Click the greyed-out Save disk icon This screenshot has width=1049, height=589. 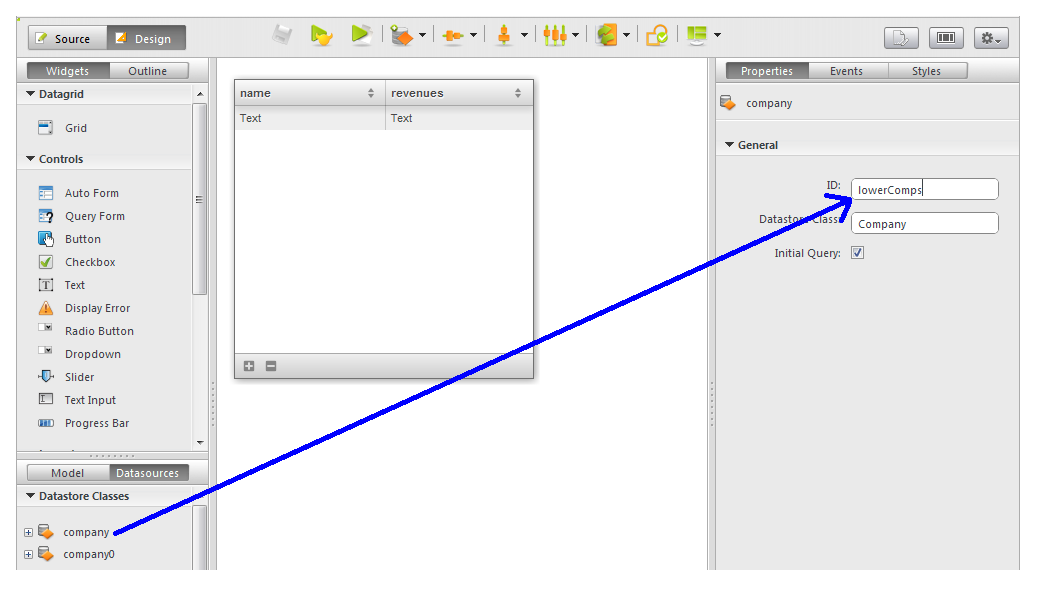coord(282,35)
